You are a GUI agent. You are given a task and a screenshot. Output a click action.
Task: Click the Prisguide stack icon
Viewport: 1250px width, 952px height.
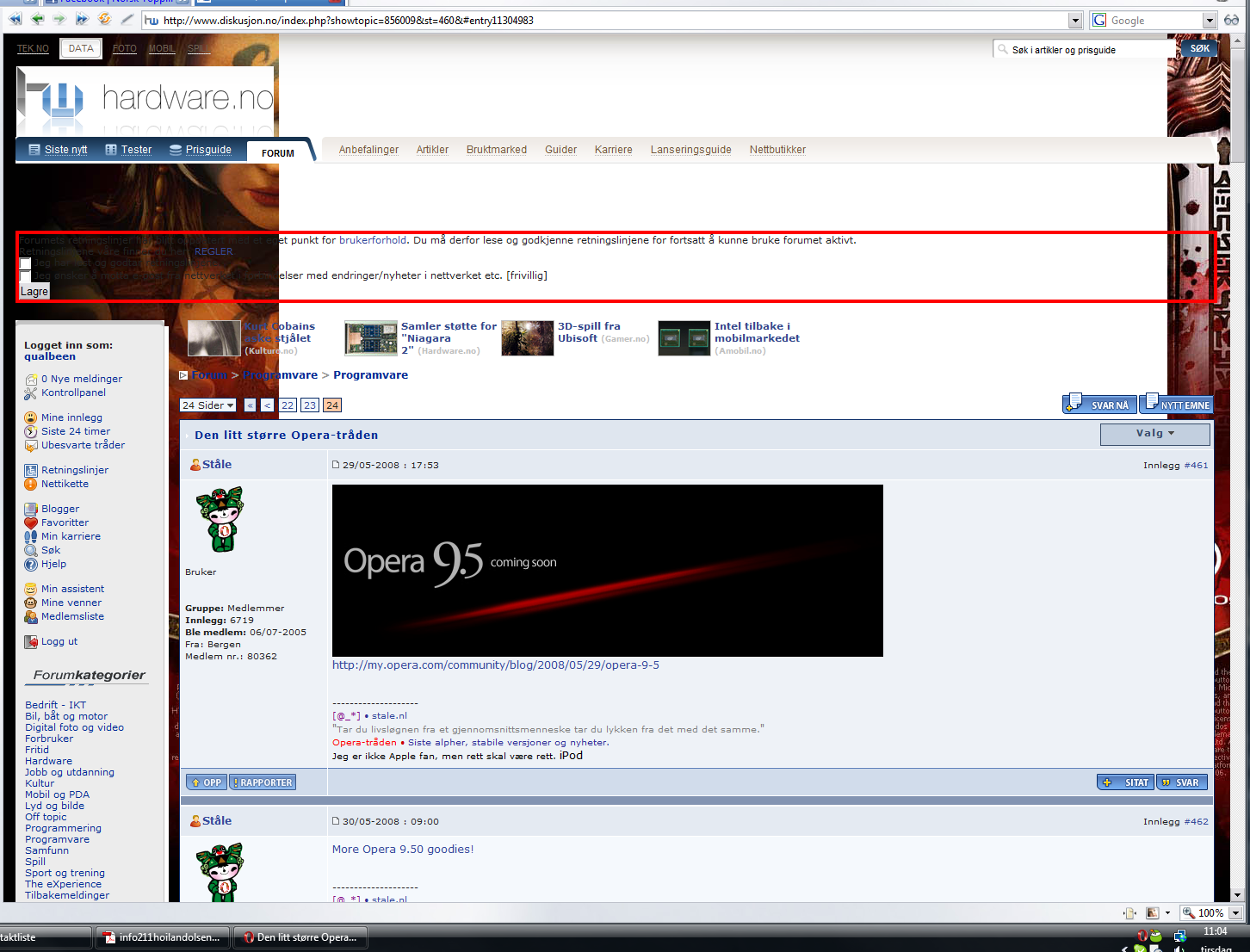pos(176,150)
